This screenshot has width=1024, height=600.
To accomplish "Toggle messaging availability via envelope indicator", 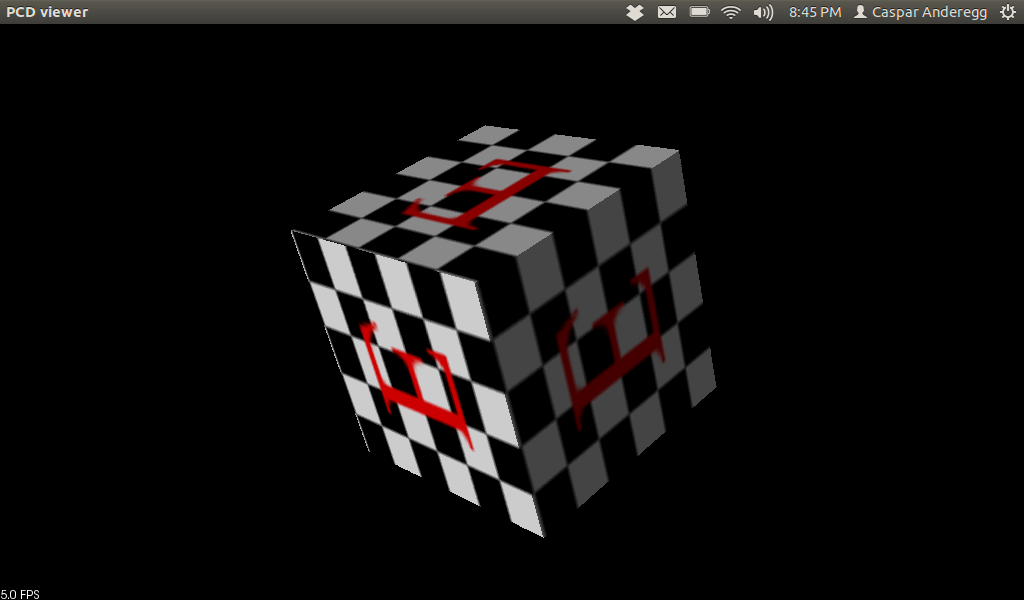I will [667, 12].
